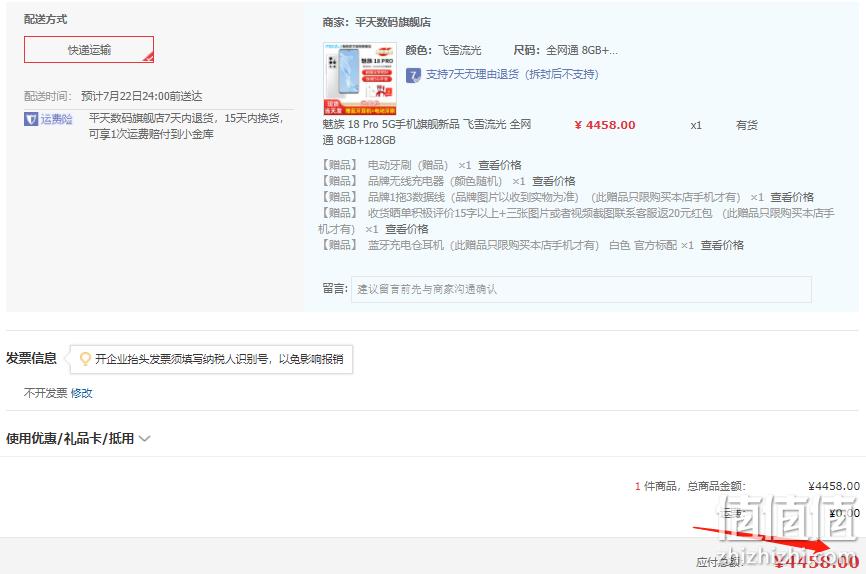Image resolution: width=866 pixels, height=574 pixels.
Task: Click 修改 to change invoice settings
Action: 81,393
